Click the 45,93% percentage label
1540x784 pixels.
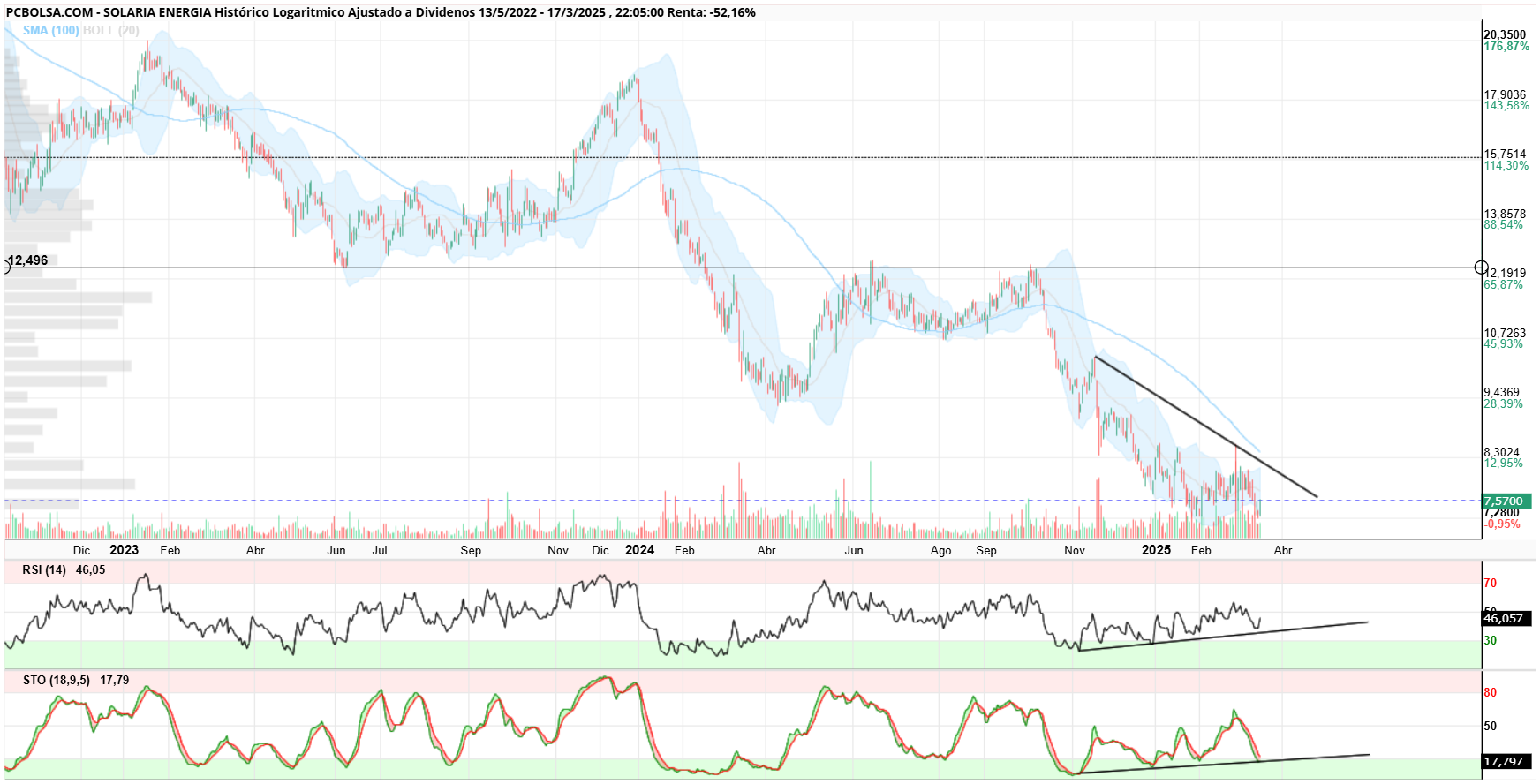[1503, 343]
